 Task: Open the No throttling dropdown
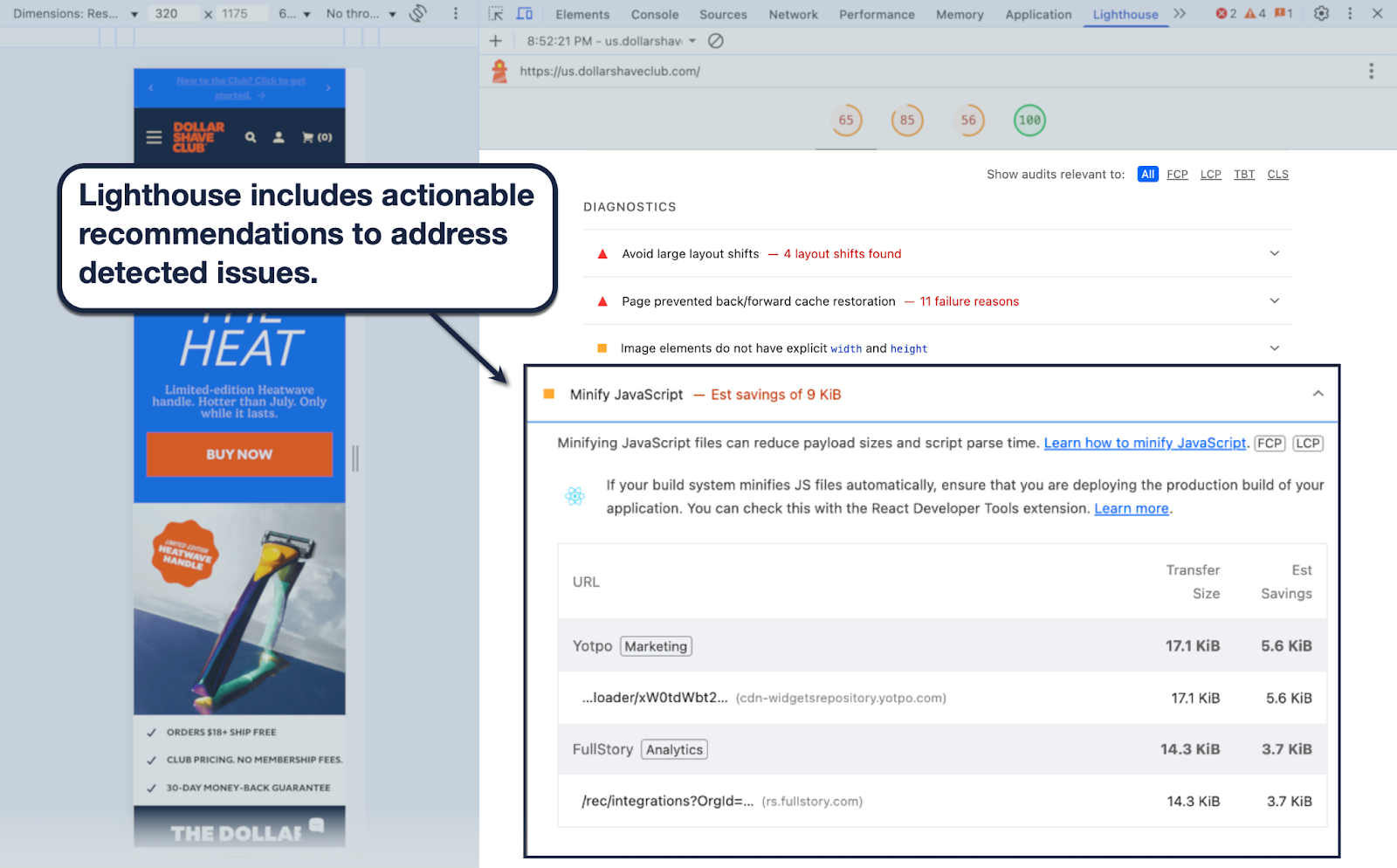(x=361, y=14)
